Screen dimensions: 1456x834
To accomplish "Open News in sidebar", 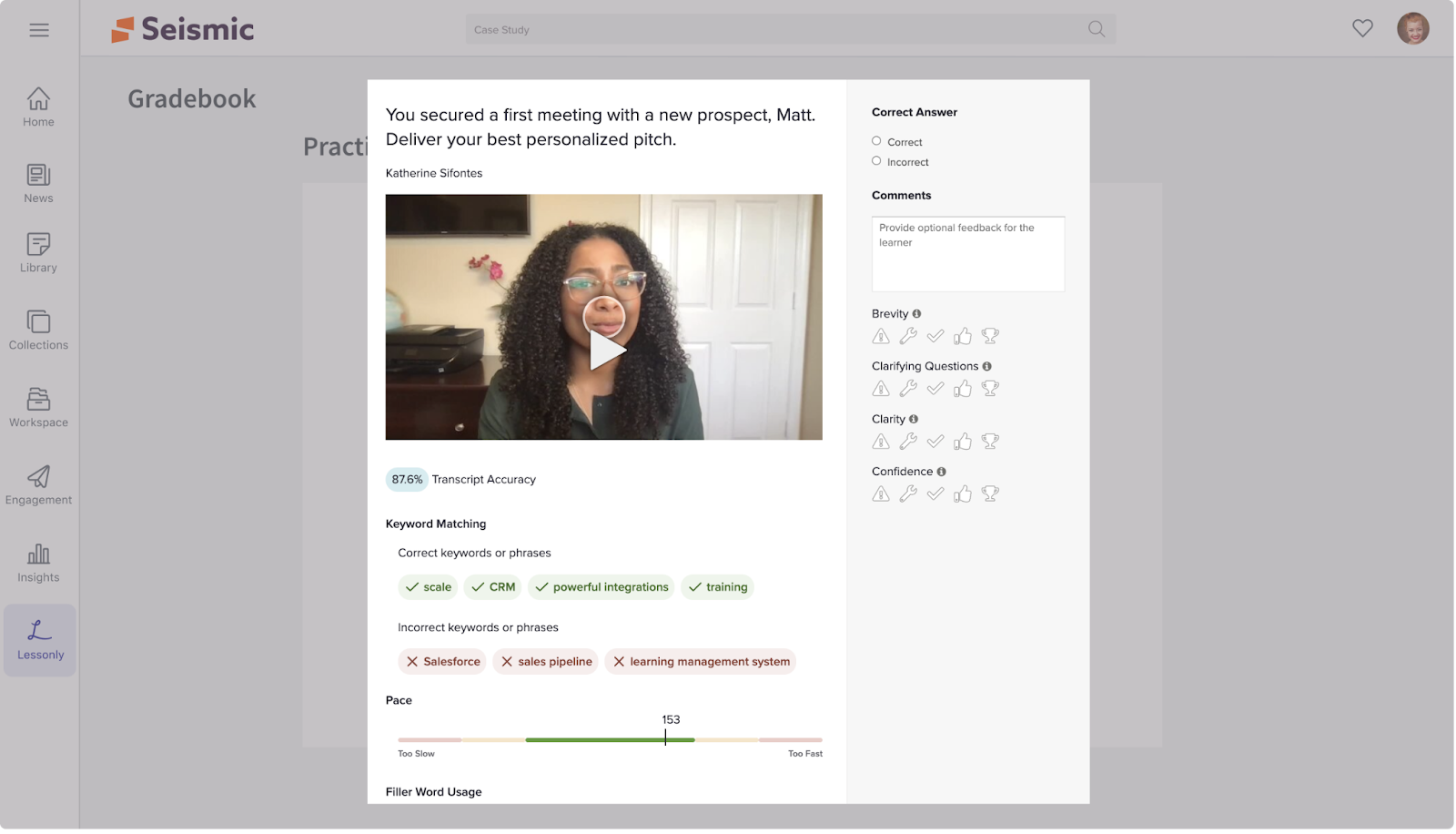I will (x=39, y=184).
